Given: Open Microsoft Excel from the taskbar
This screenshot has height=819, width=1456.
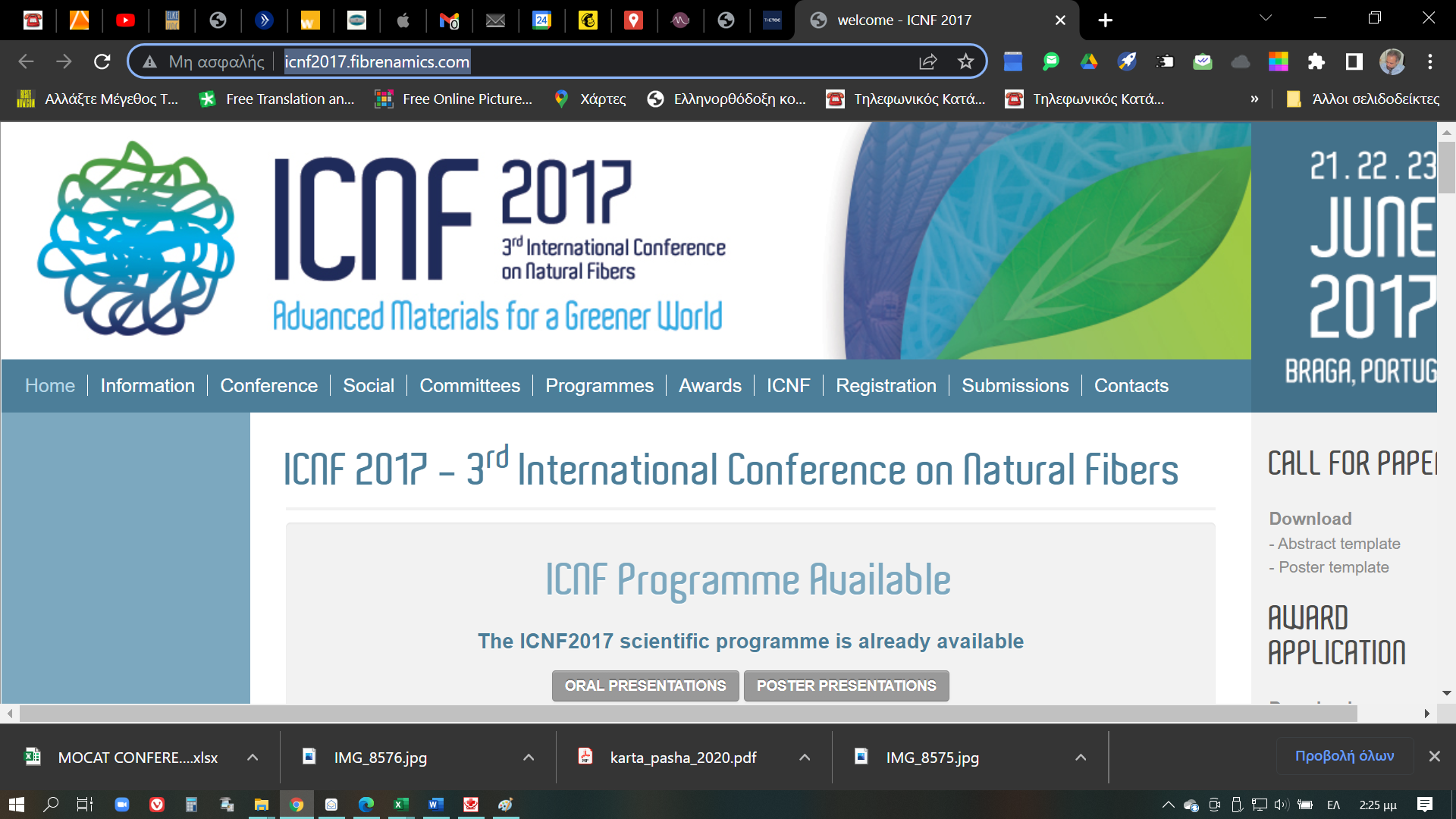Looking at the screenshot, I should 401,805.
